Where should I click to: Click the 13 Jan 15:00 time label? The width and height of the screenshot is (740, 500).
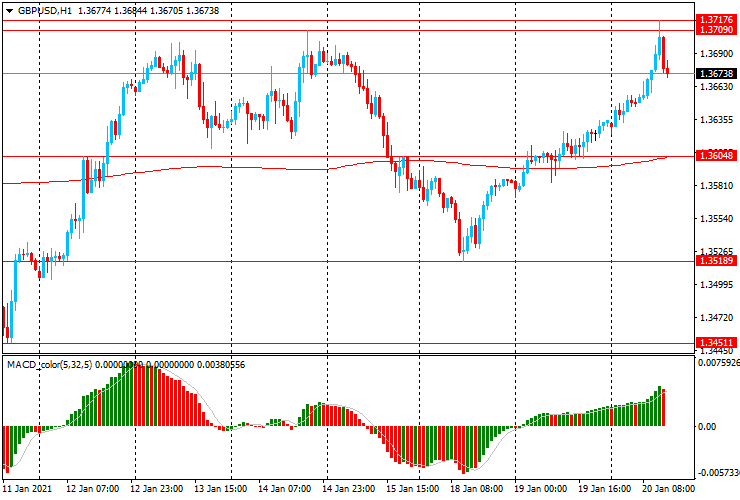(x=220, y=490)
